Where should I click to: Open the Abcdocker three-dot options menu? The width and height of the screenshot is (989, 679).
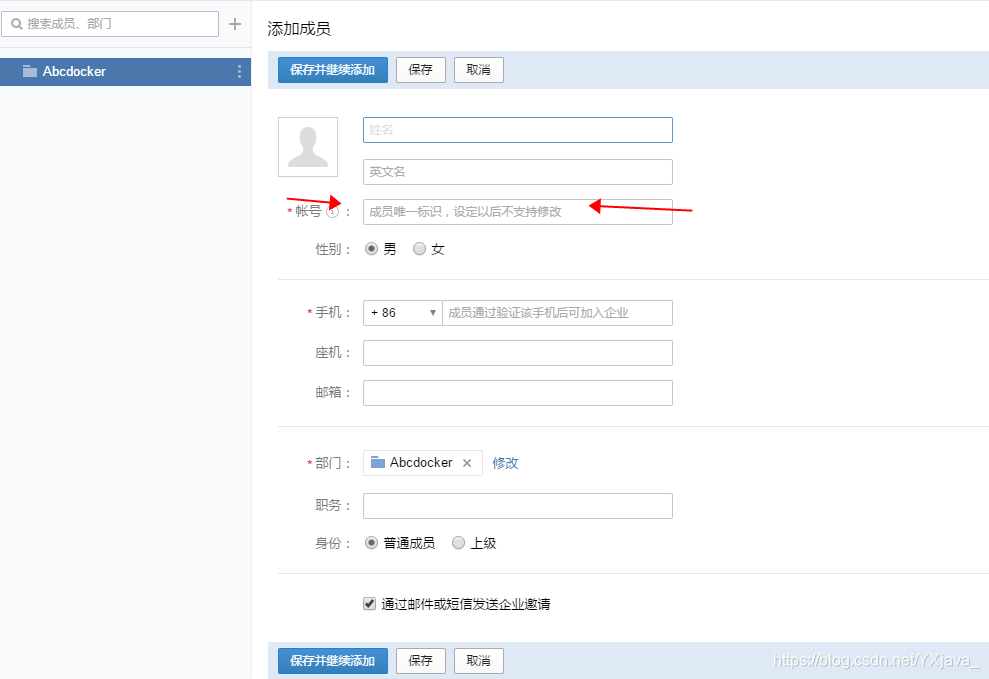tap(239, 72)
